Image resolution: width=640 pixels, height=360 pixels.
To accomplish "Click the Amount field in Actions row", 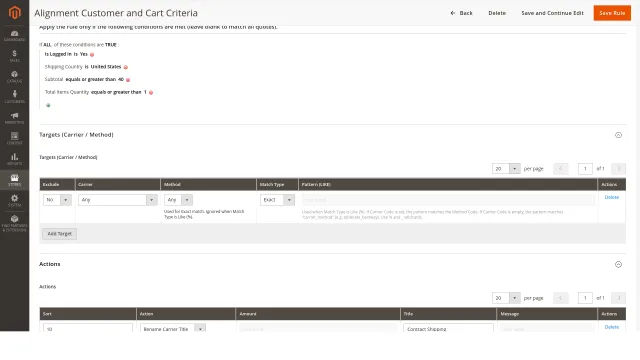I will pyautogui.click(x=318, y=329).
